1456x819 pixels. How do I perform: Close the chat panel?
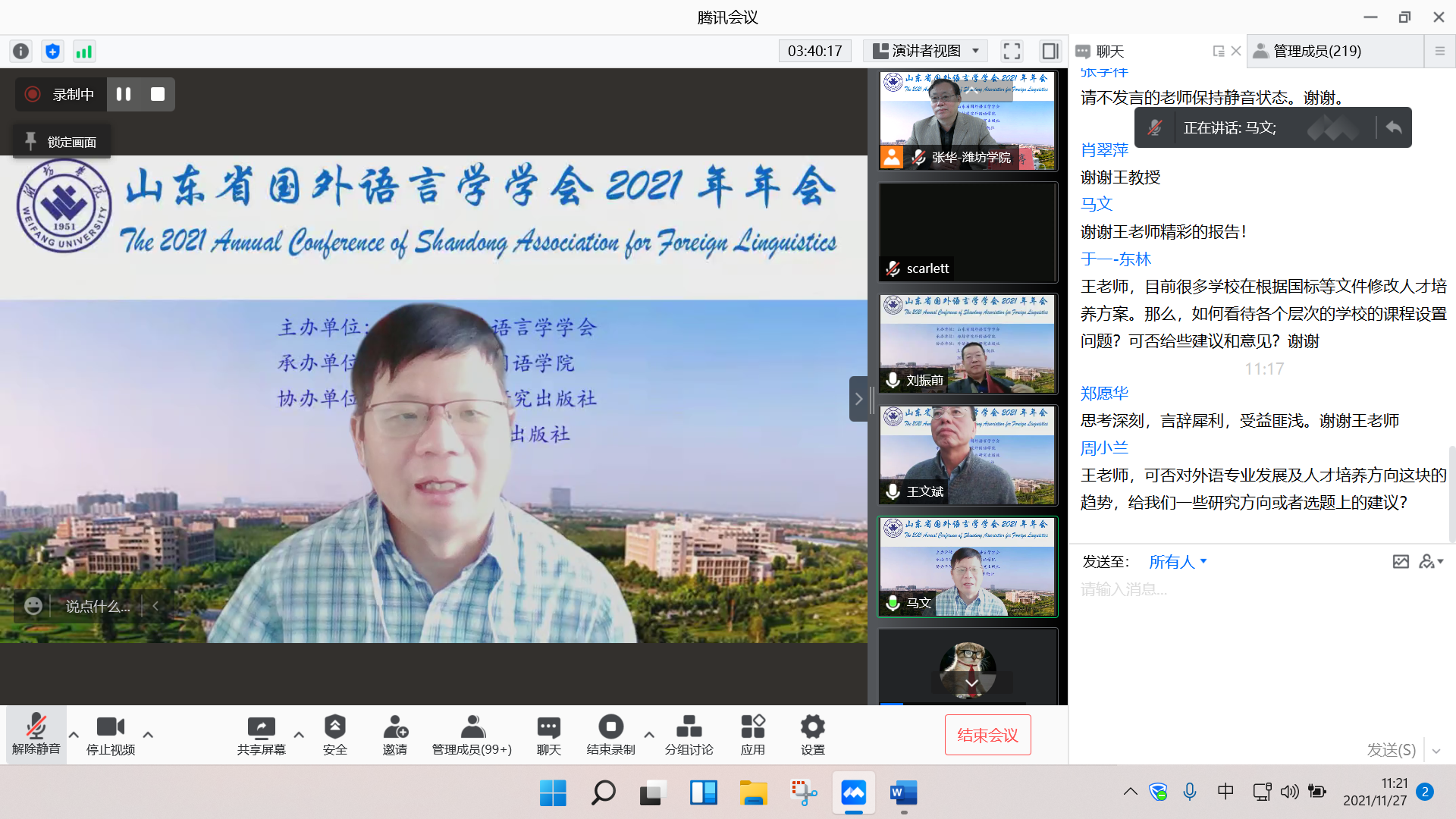[1236, 51]
